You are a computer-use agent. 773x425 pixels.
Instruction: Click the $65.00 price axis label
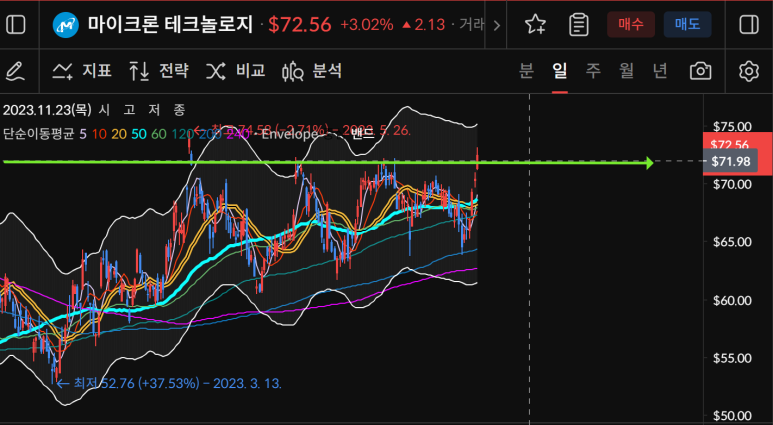(x=733, y=242)
